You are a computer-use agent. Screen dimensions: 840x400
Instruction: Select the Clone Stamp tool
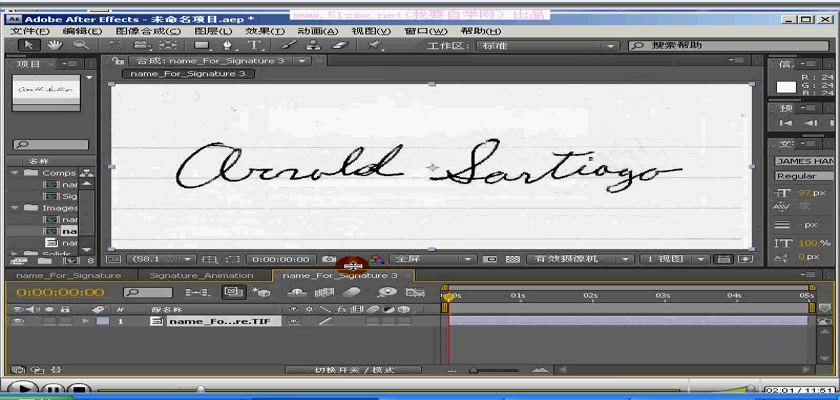click(x=314, y=46)
